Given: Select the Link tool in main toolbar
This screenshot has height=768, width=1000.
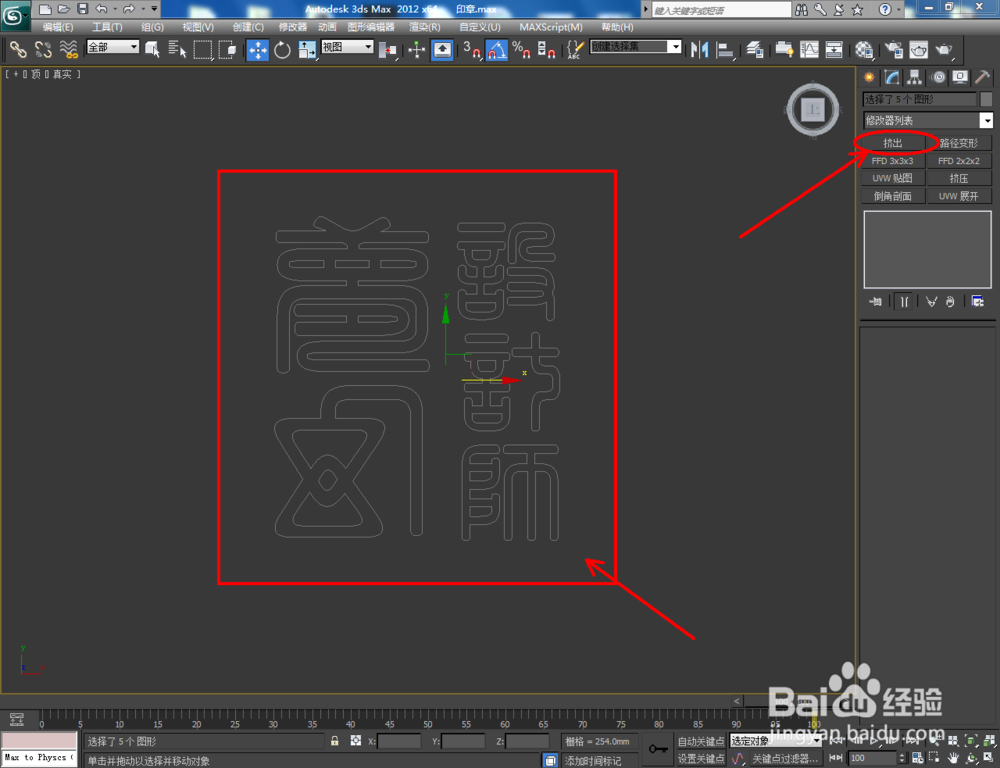Looking at the screenshot, I should pos(18,49).
